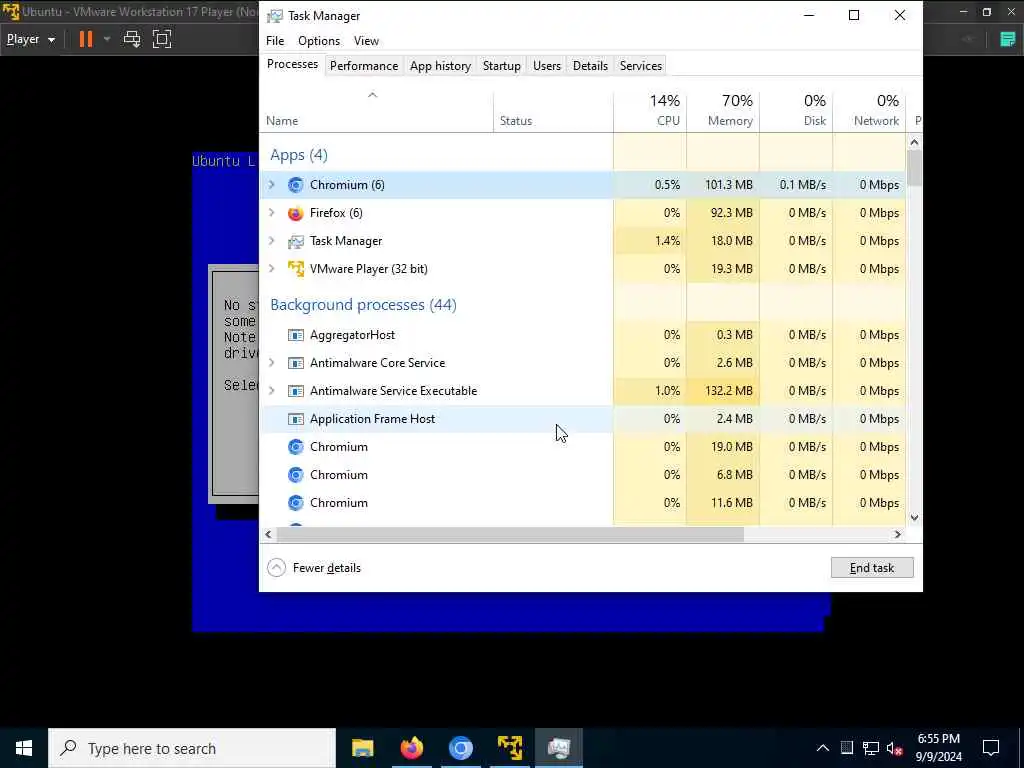Switch to the App history tab
This screenshot has height=768, width=1024.
[440, 66]
